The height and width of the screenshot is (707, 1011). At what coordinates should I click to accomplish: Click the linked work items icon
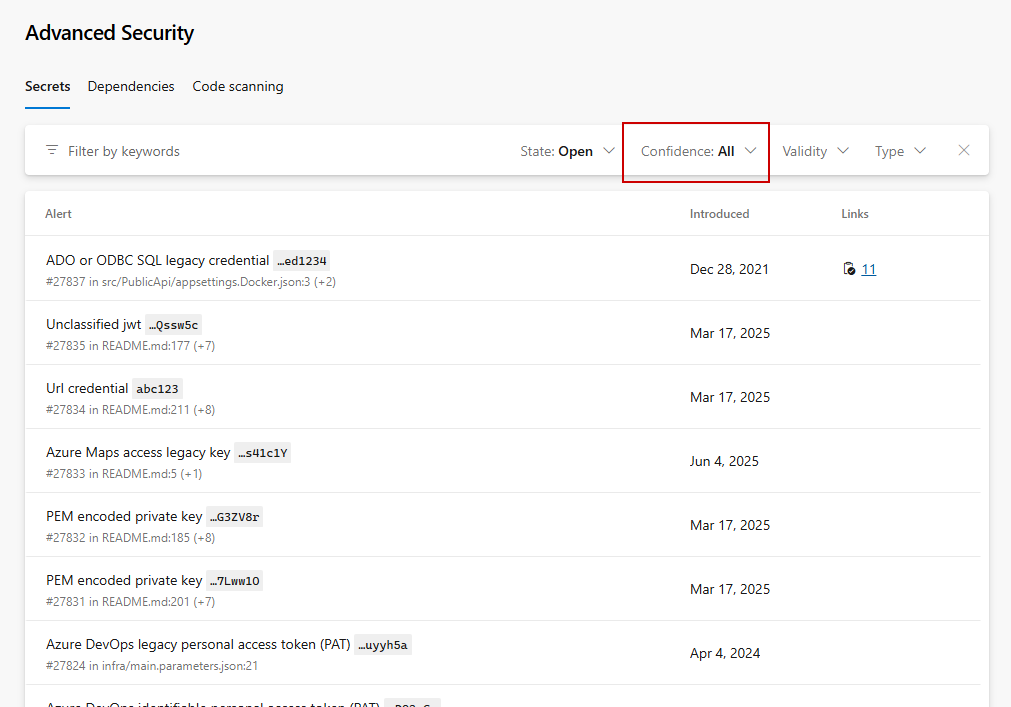(x=849, y=269)
